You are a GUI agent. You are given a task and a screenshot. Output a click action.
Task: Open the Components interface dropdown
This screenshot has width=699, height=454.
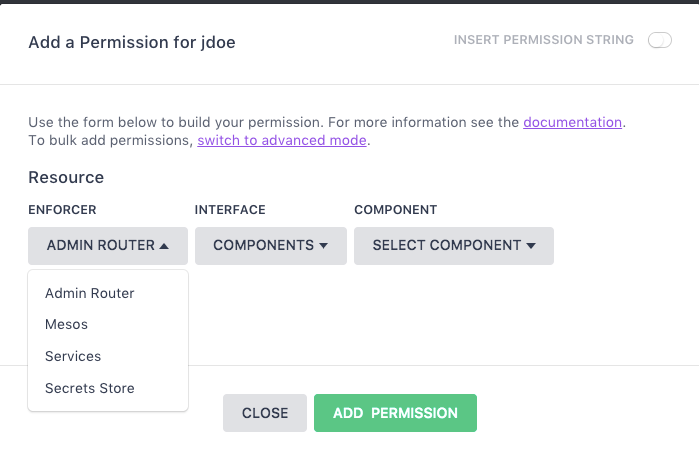tap(270, 245)
